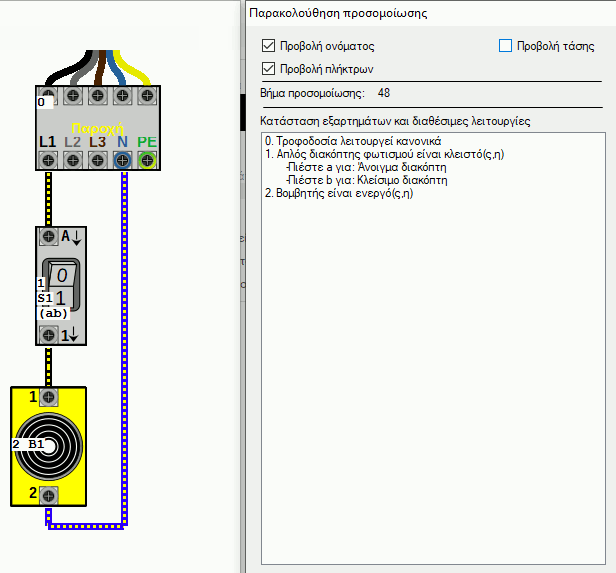The width and height of the screenshot is (616, 573).
Task: Click the L3 output screw below its label
Action: (97, 160)
